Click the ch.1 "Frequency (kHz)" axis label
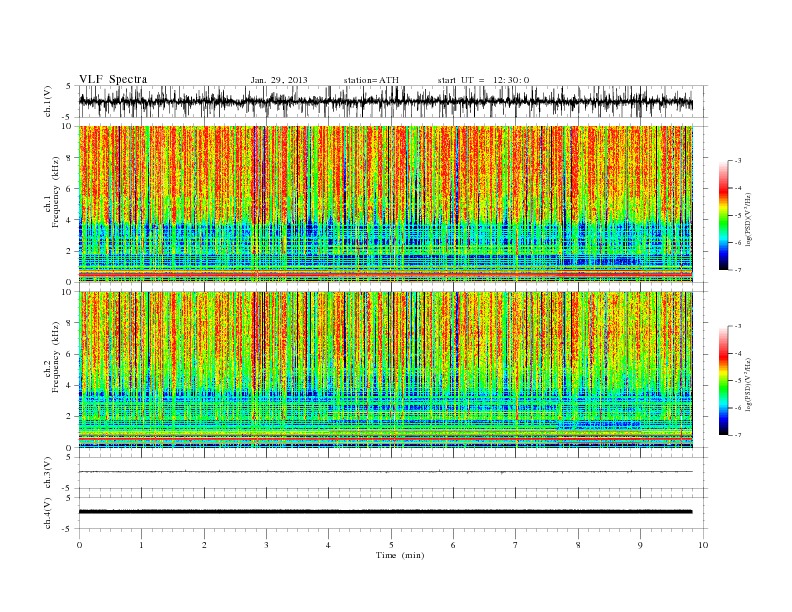Image resolution: width=792 pixels, height=612 pixels. 55,192
